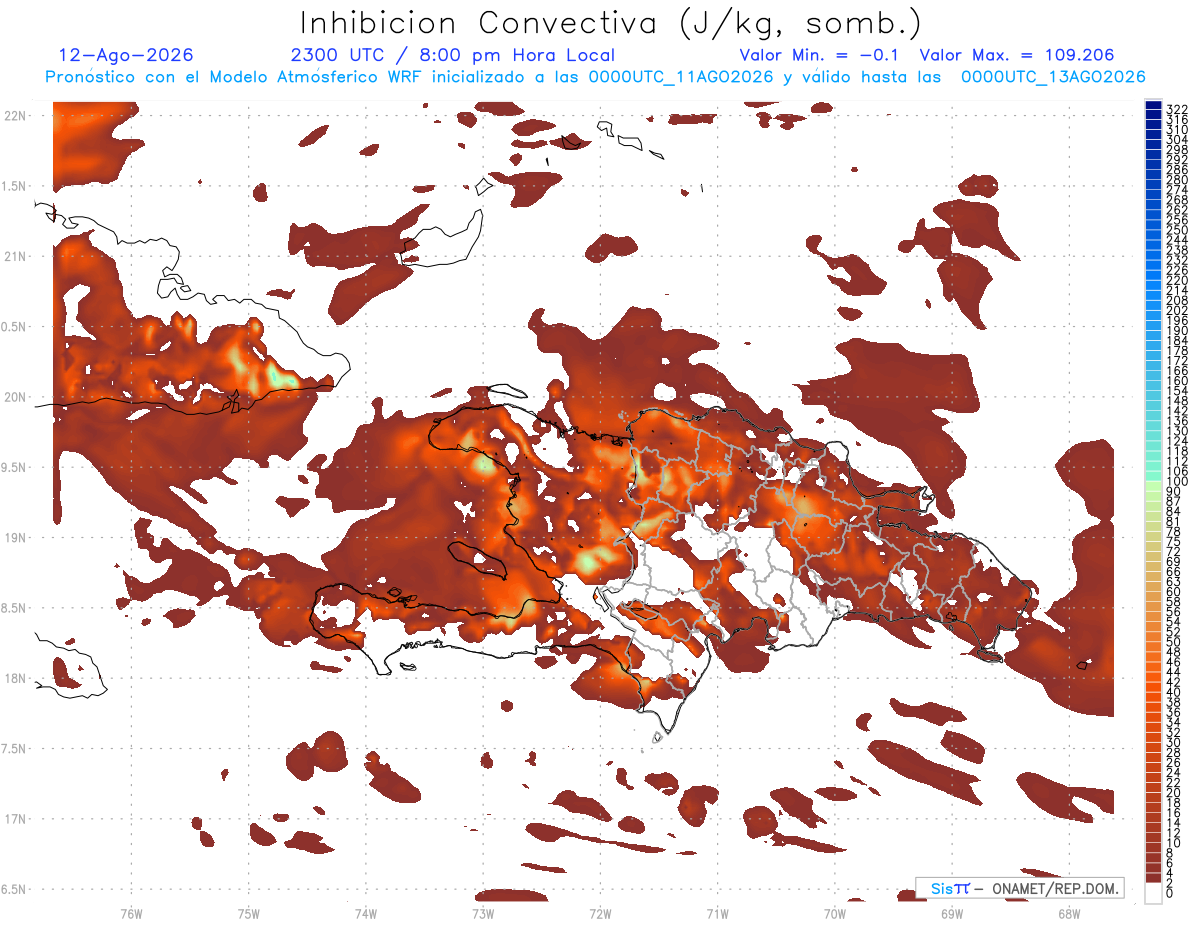This screenshot has height=927, width=1200.
Task: Click the "76W" longitude label
Action: coord(131,912)
